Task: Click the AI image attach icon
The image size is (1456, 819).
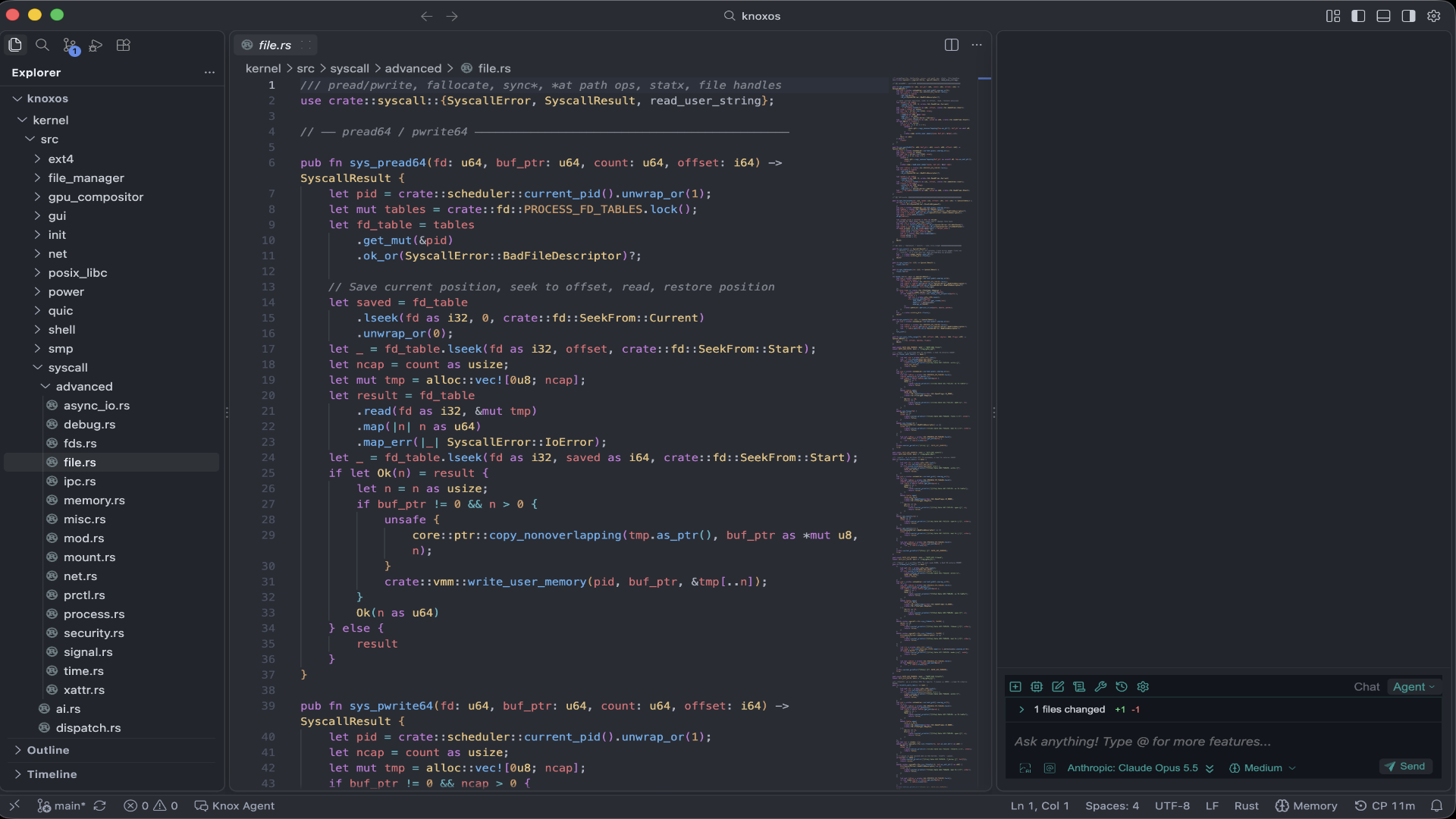Action: (x=1025, y=768)
